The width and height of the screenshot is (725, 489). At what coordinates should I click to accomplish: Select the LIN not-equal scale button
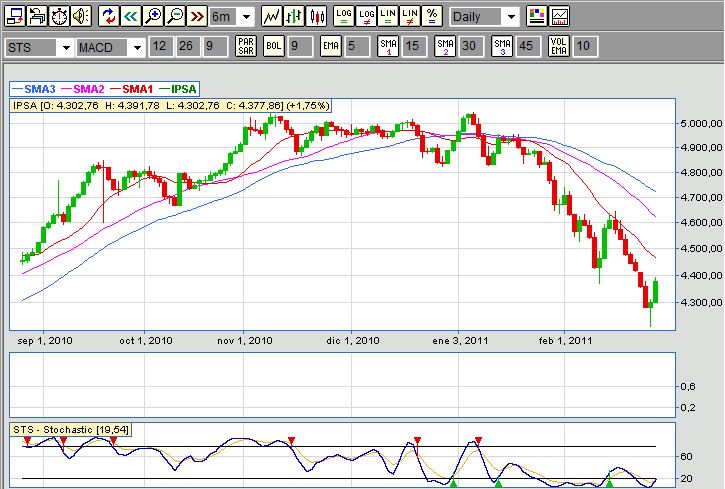click(x=410, y=17)
